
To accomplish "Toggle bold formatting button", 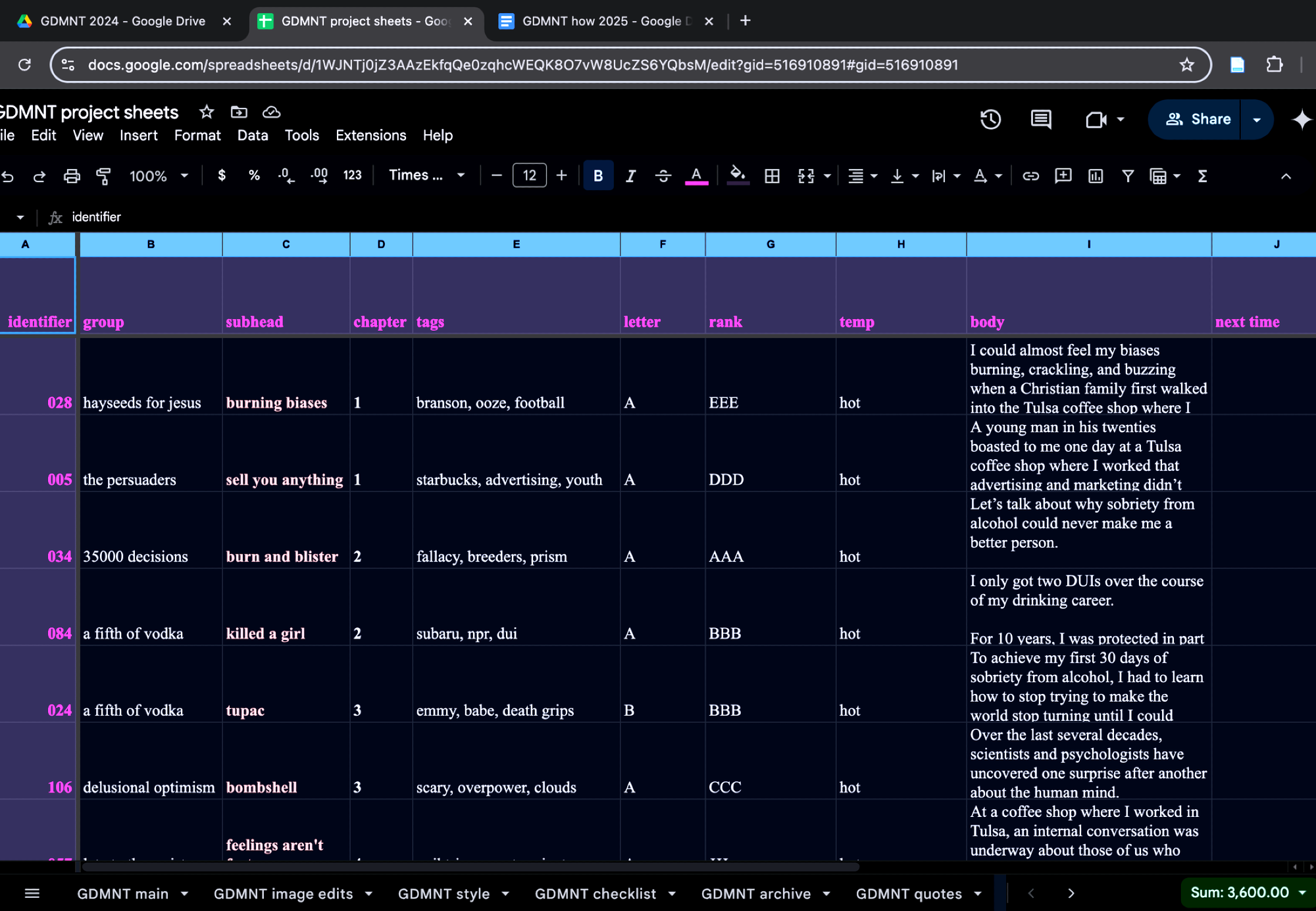I will (x=597, y=176).
